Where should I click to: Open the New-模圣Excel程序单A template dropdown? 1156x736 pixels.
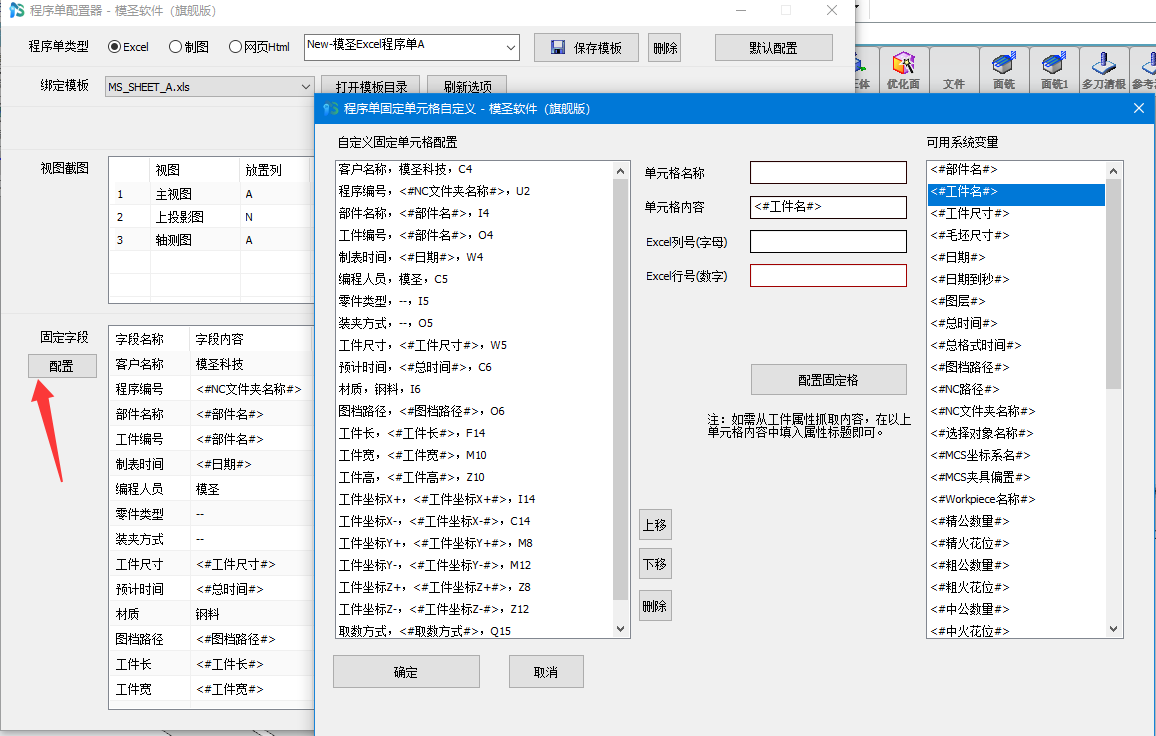(510, 48)
